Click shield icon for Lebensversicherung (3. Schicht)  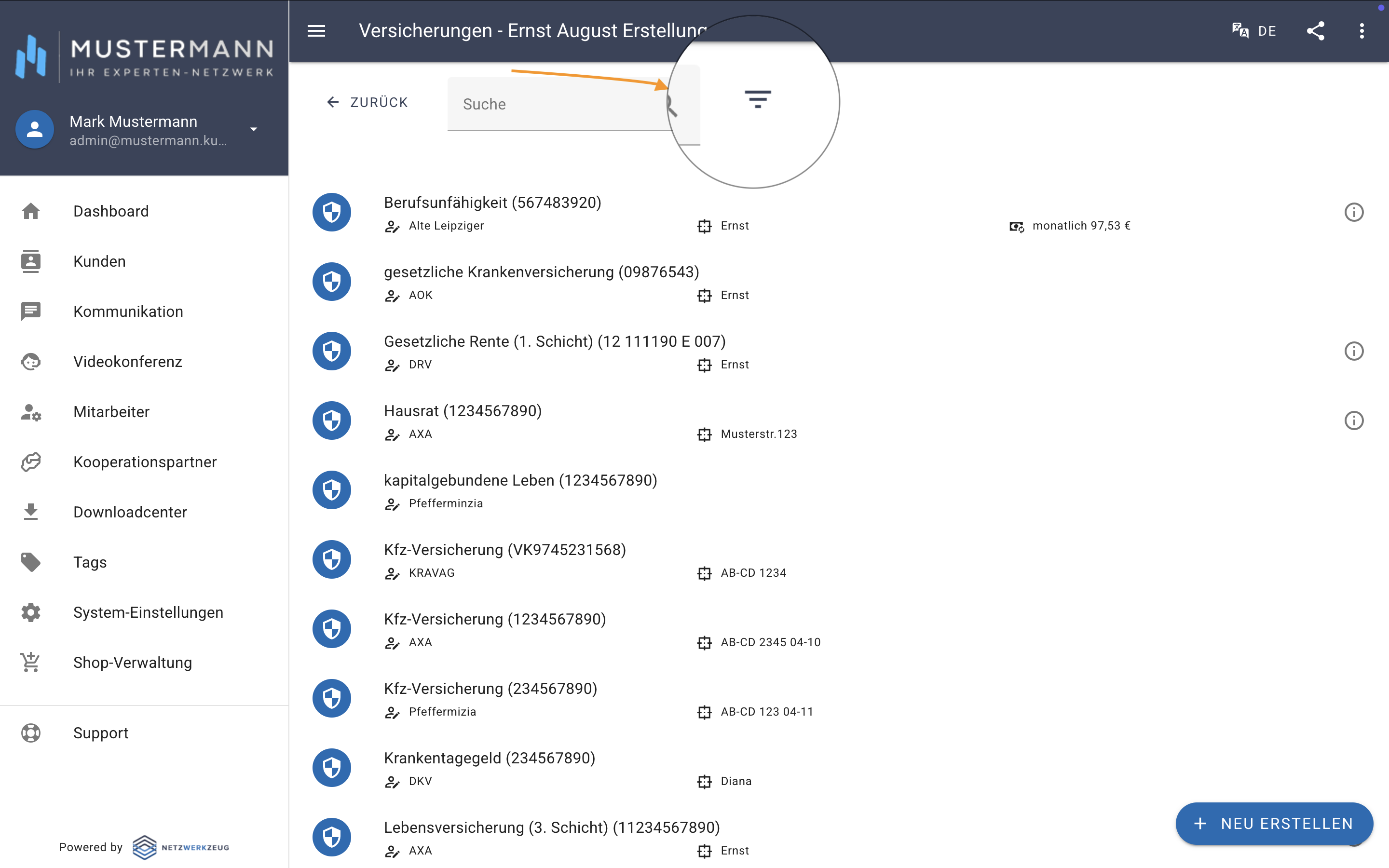point(332,838)
